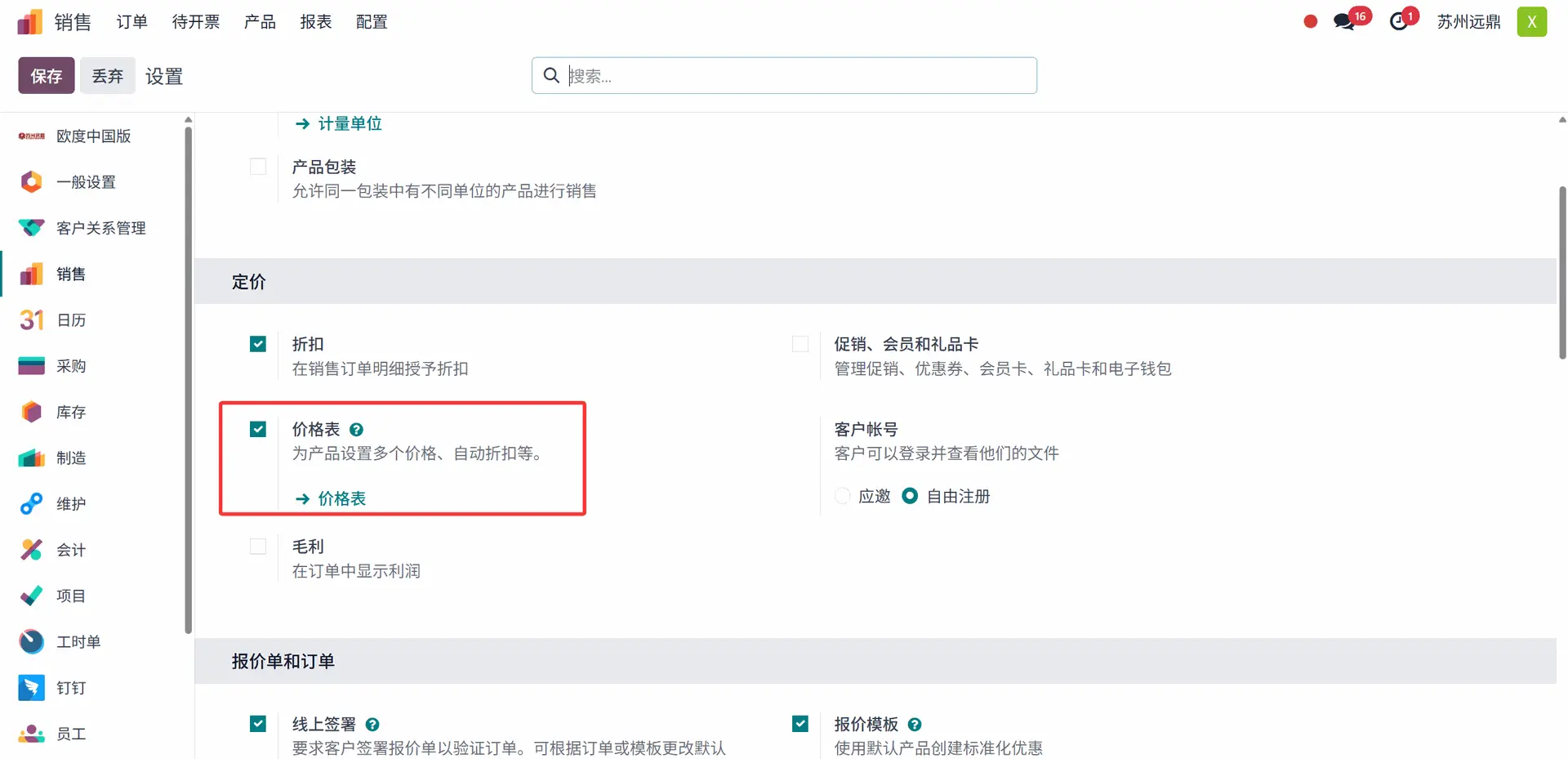Open 客户关系管理 settings in the sidebar
1568x759 pixels.
pos(100,228)
